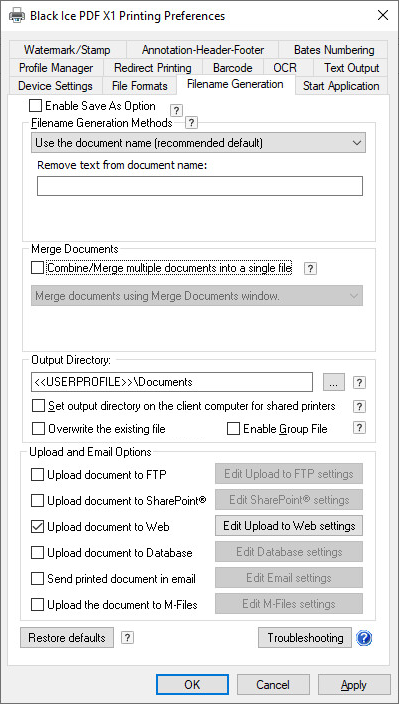This screenshot has width=400, height=704.
Task: Uncheck Upload document to Web
Action: pos(38,527)
